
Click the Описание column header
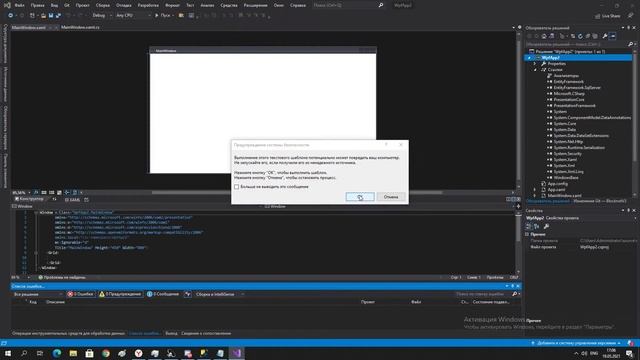coord(56,302)
